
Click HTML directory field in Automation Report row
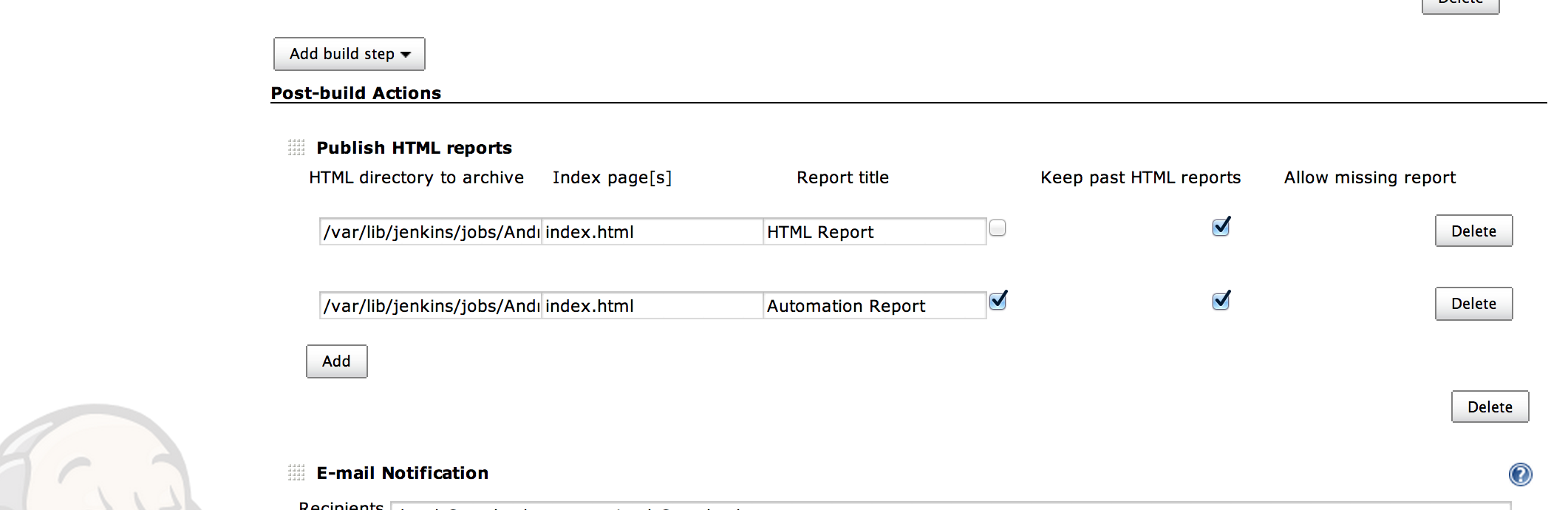pos(430,306)
